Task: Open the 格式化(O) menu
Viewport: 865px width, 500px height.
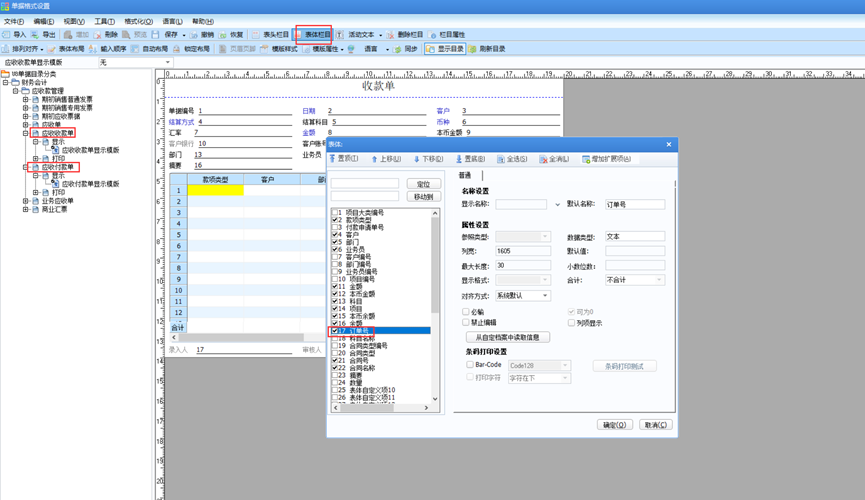Action: pos(138,22)
